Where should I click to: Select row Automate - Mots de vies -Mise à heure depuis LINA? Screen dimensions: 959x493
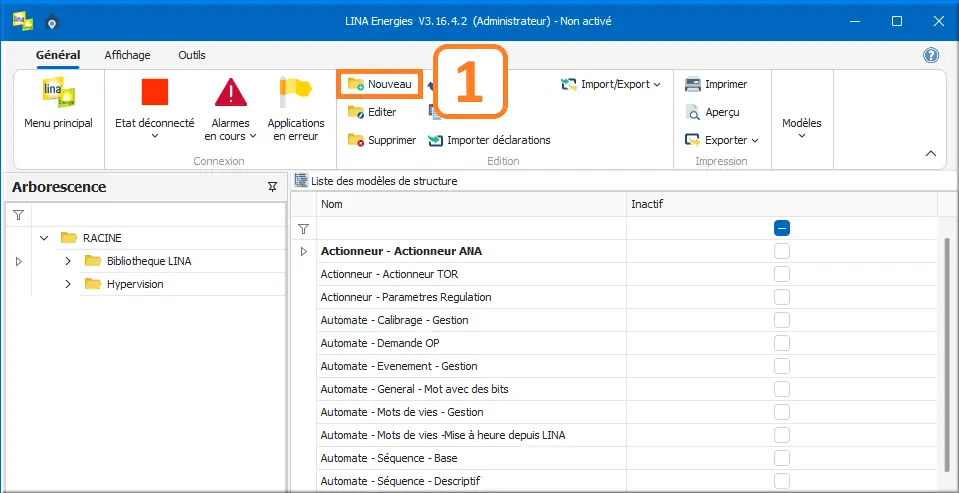tap(472, 435)
